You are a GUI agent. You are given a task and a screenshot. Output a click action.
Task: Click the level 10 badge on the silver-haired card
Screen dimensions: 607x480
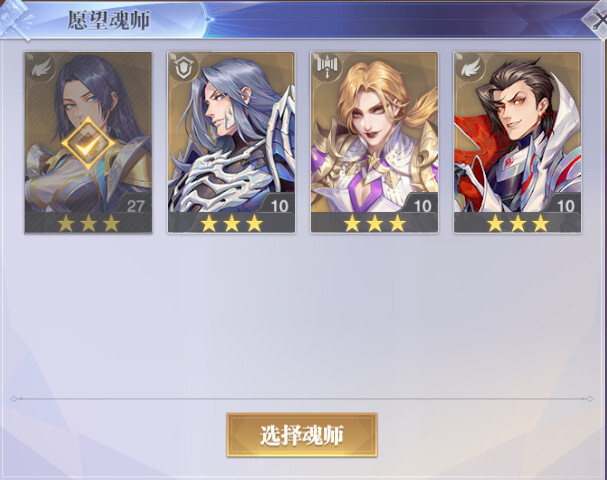pyautogui.click(x=279, y=206)
